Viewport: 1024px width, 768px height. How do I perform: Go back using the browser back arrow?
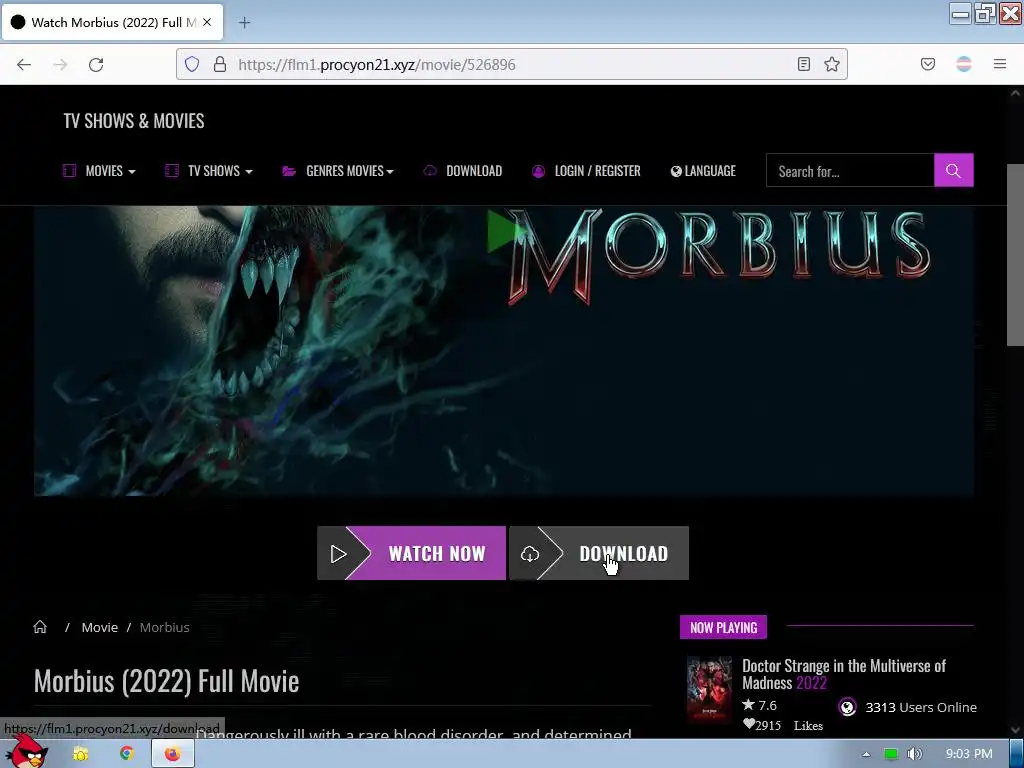[x=24, y=64]
